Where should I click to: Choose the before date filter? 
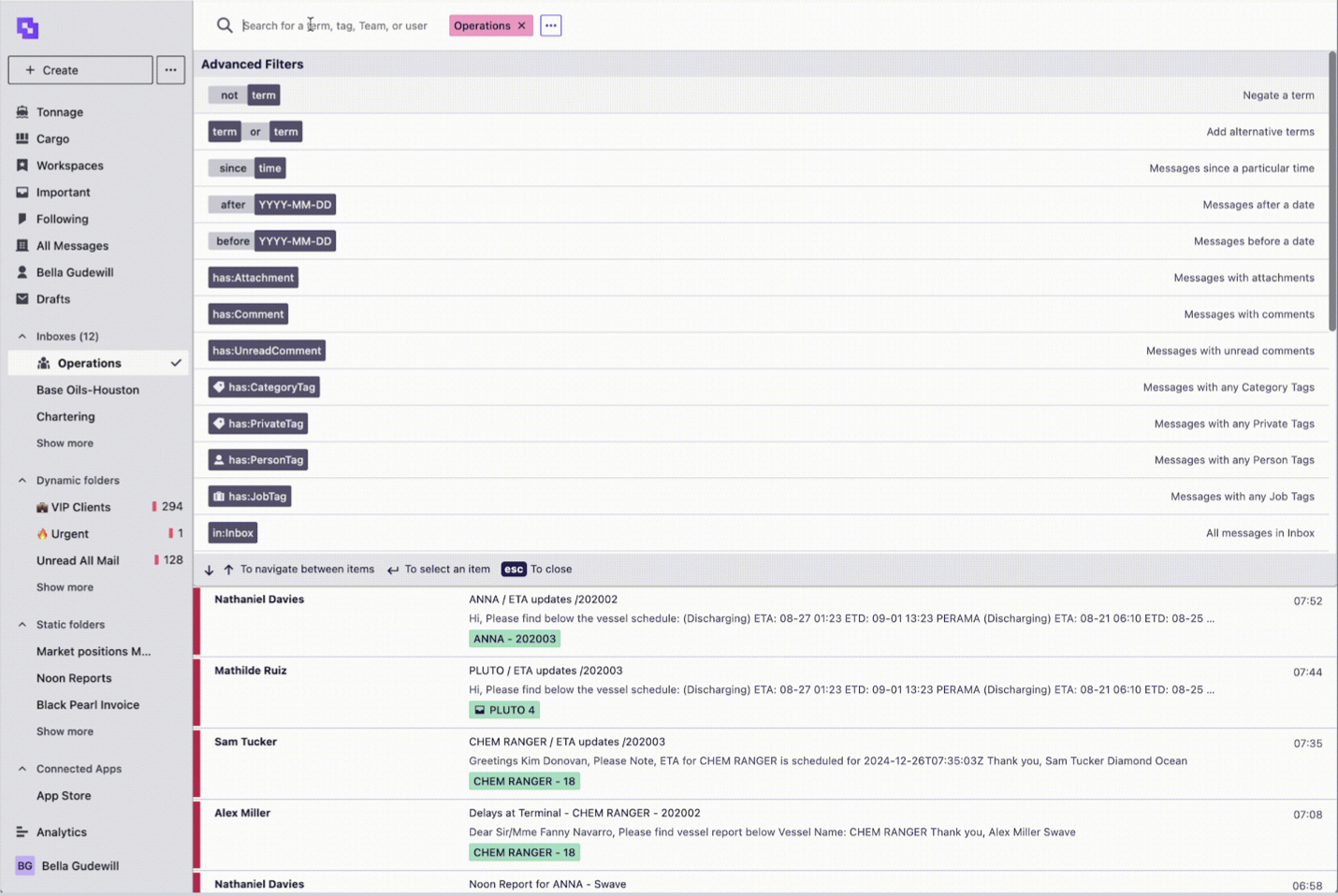(272, 241)
